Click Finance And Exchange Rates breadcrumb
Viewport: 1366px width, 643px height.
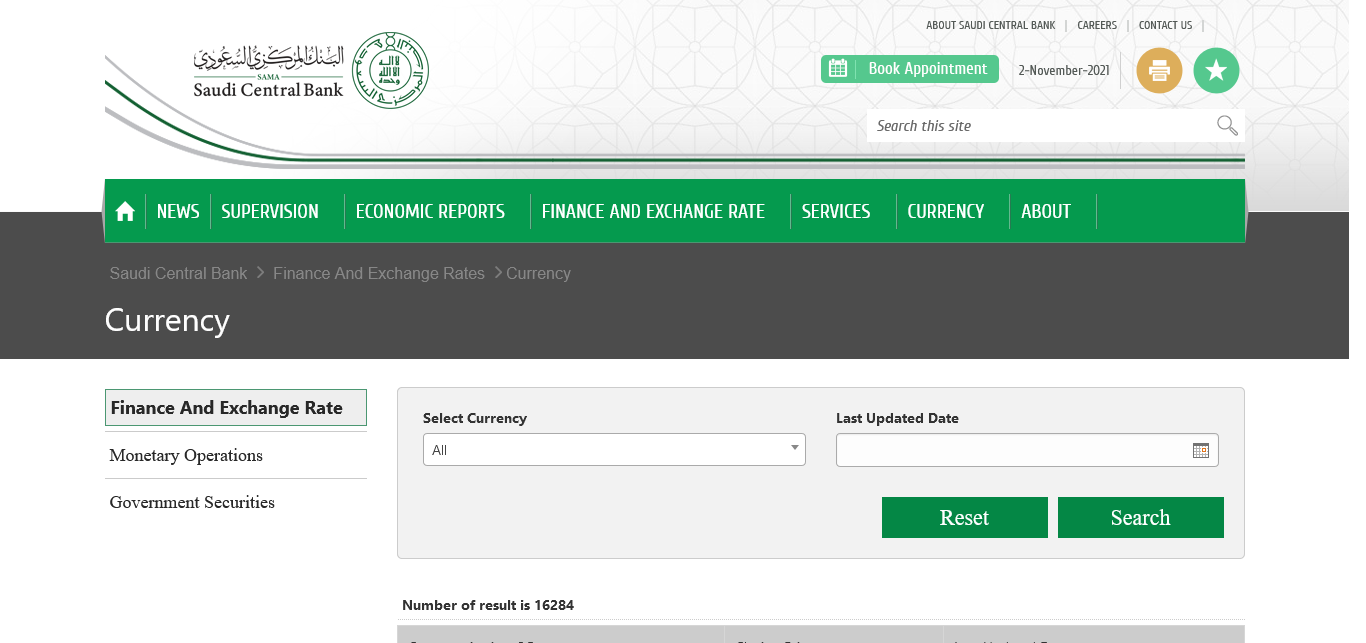point(379,273)
